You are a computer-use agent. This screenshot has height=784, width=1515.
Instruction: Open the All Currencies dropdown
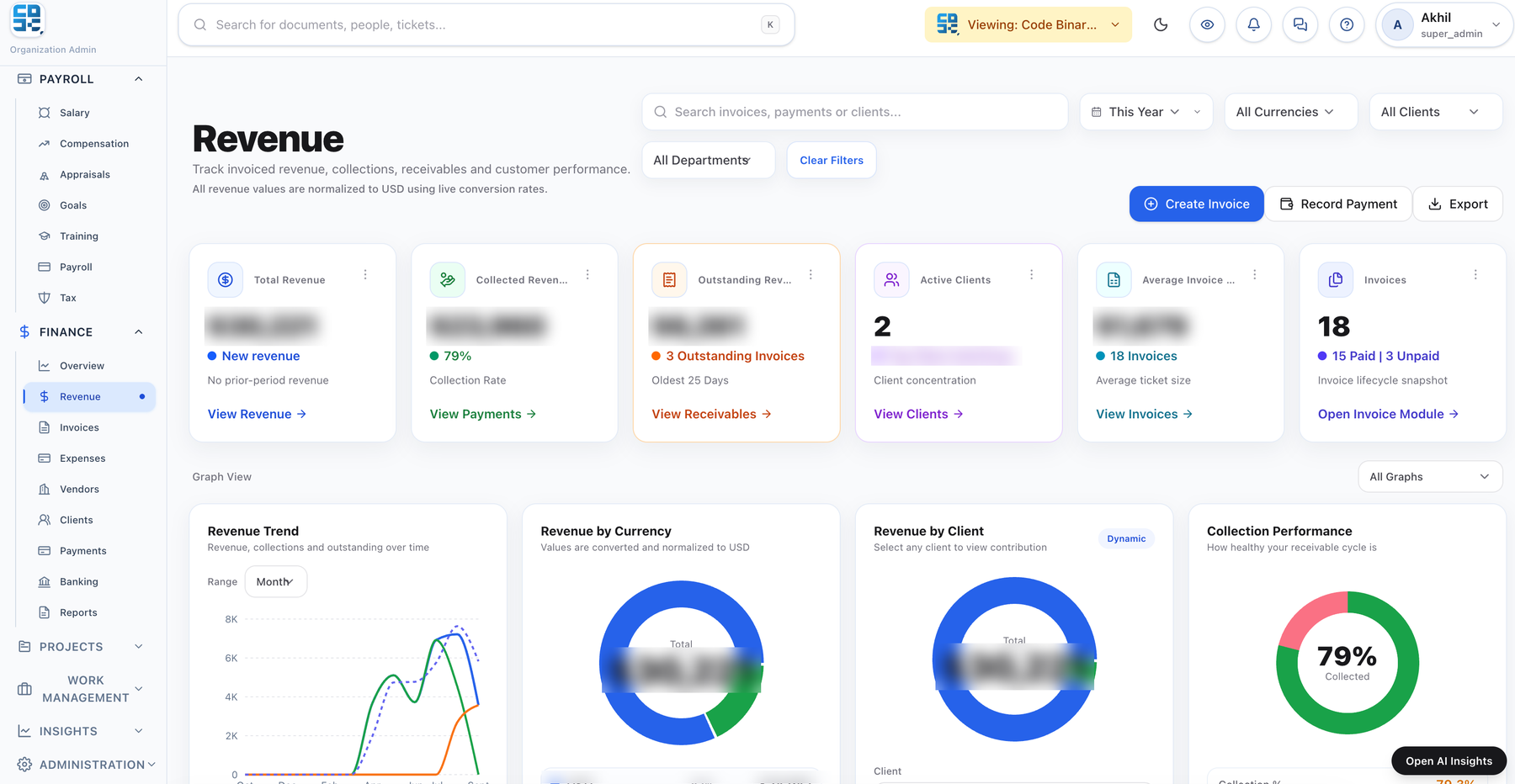(x=1291, y=112)
